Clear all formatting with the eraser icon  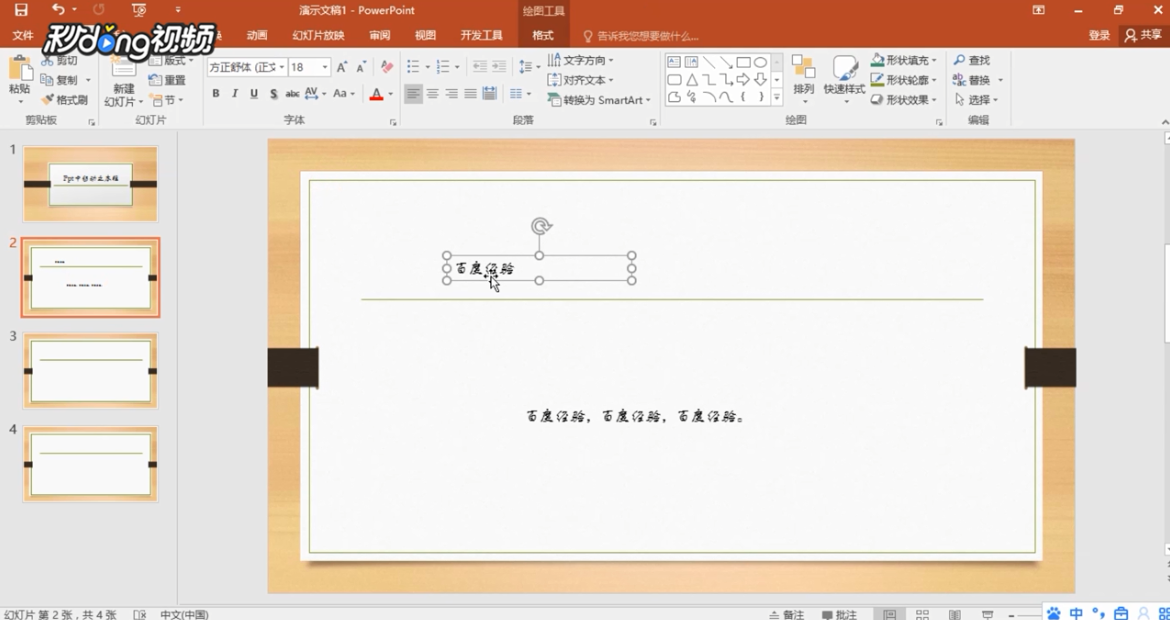[387, 67]
